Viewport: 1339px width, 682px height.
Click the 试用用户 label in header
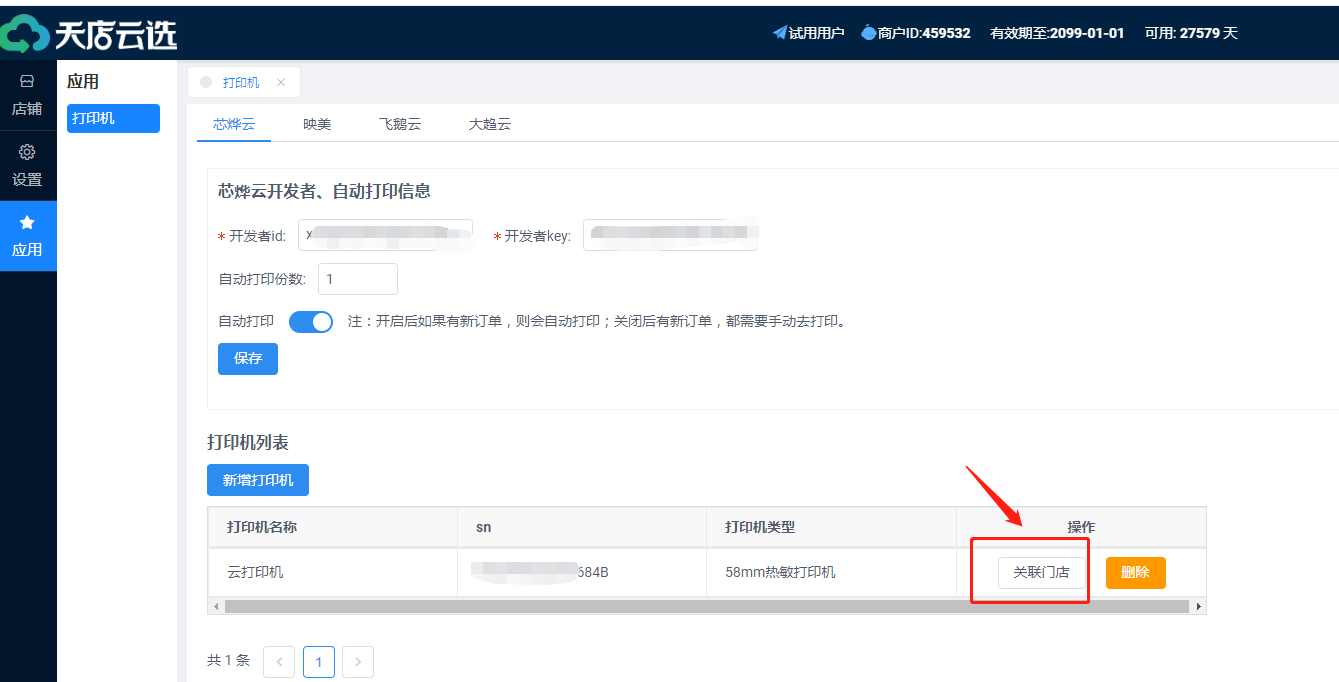point(817,33)
